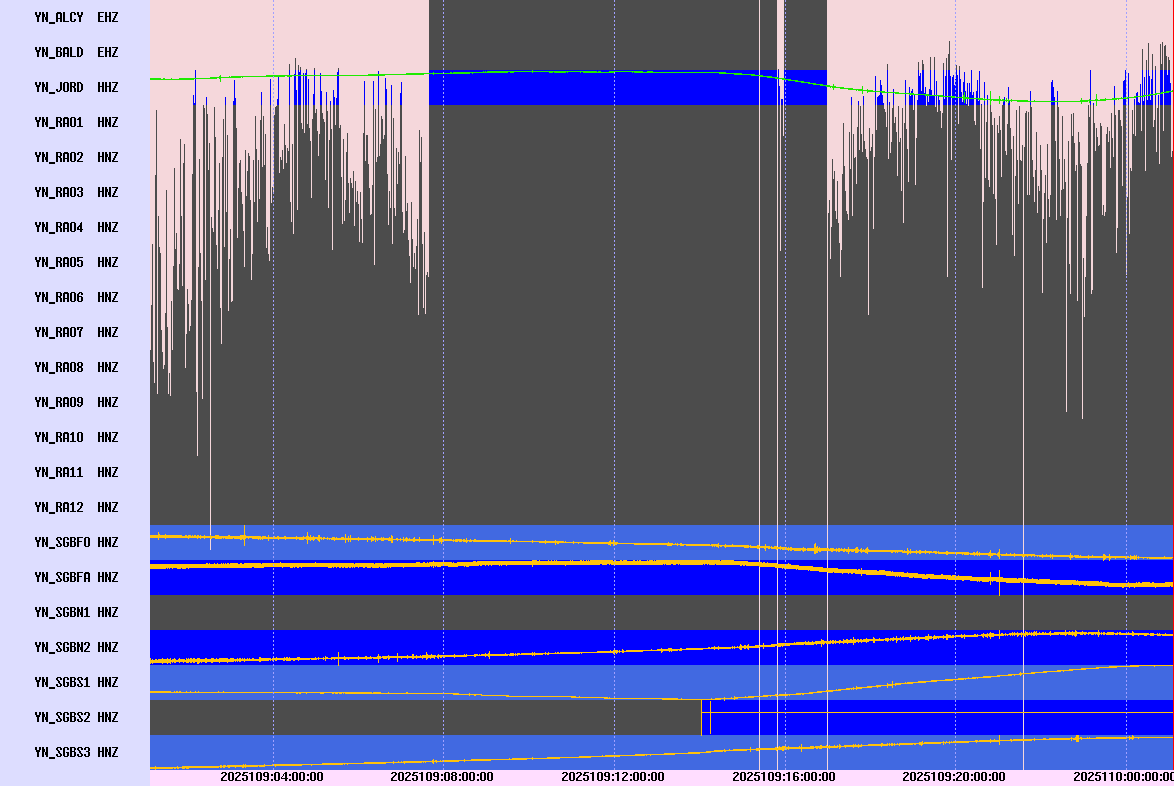The height and width of the screenshot is (786, 1174).
Task: Select the YN_RA05 HNZ channel label
Action: tap(76, 262)
